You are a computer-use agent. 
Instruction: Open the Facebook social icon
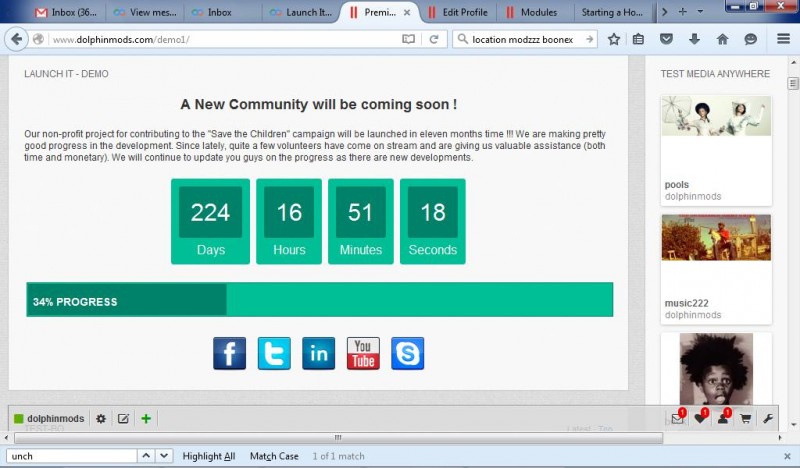pos(229,353)
